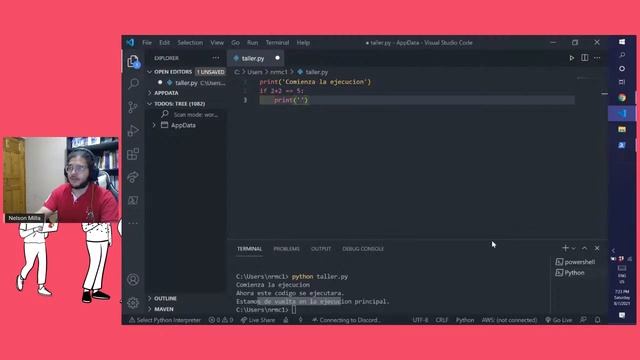Open the View menu
The image size is (640, 360).
217,42
